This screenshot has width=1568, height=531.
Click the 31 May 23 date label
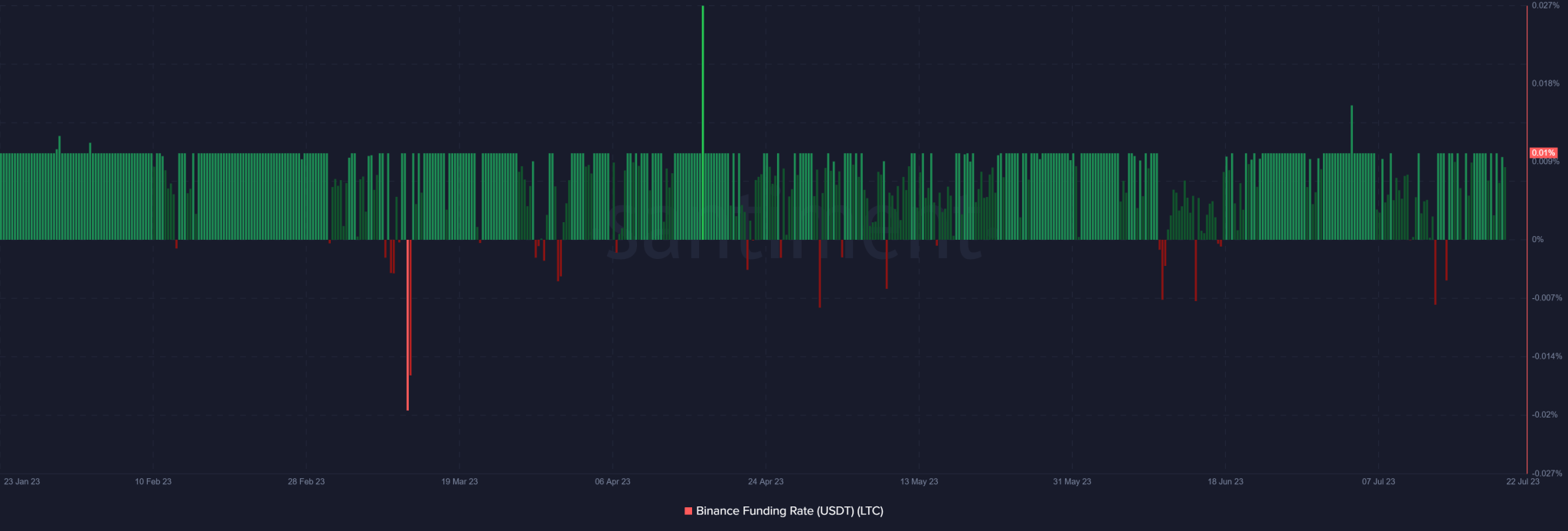click(x=1072, y=482)
